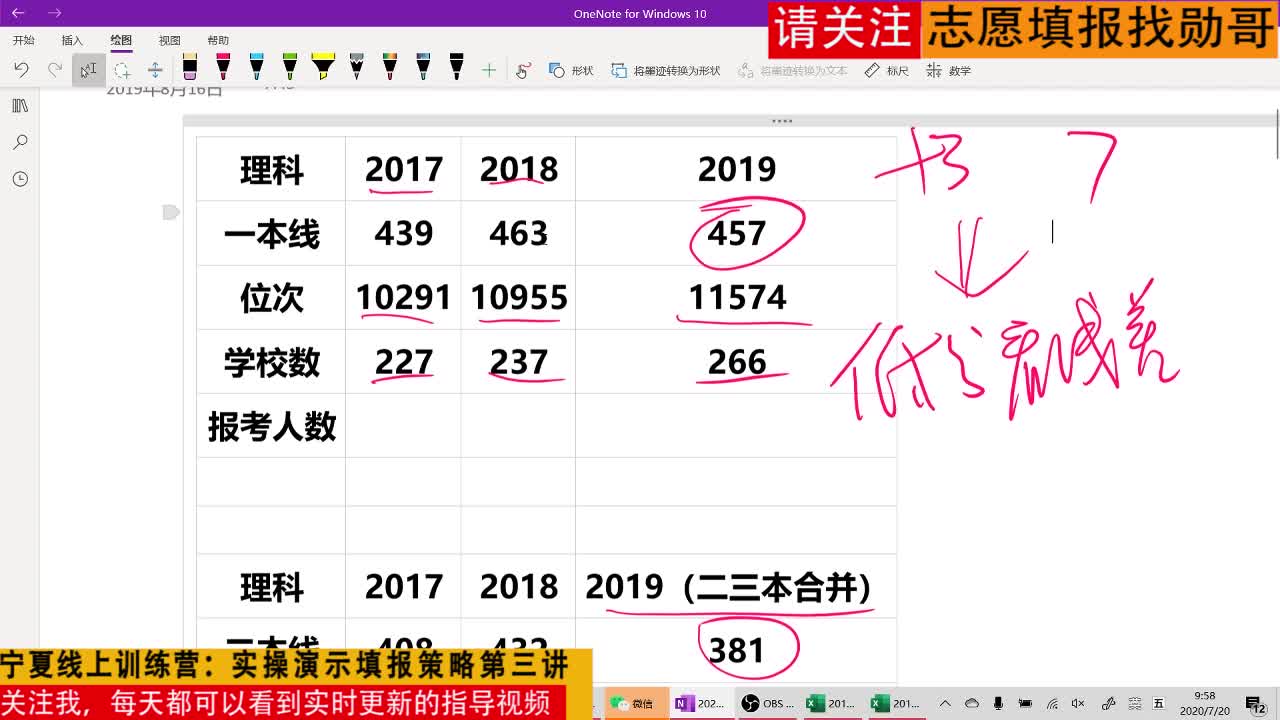Select the yellow highlighter
This screenshot has height=720, width=1280.
[x=323, y=68]
